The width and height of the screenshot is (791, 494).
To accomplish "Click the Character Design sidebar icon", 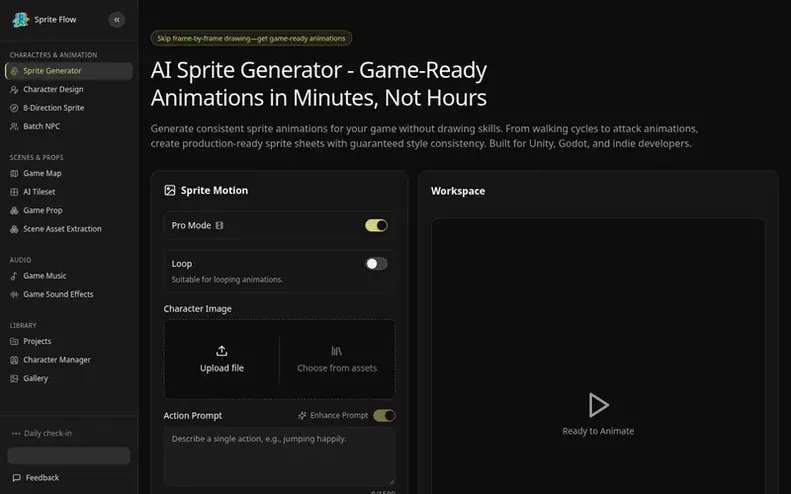I will pyautogui.click(x=14, y=89).
